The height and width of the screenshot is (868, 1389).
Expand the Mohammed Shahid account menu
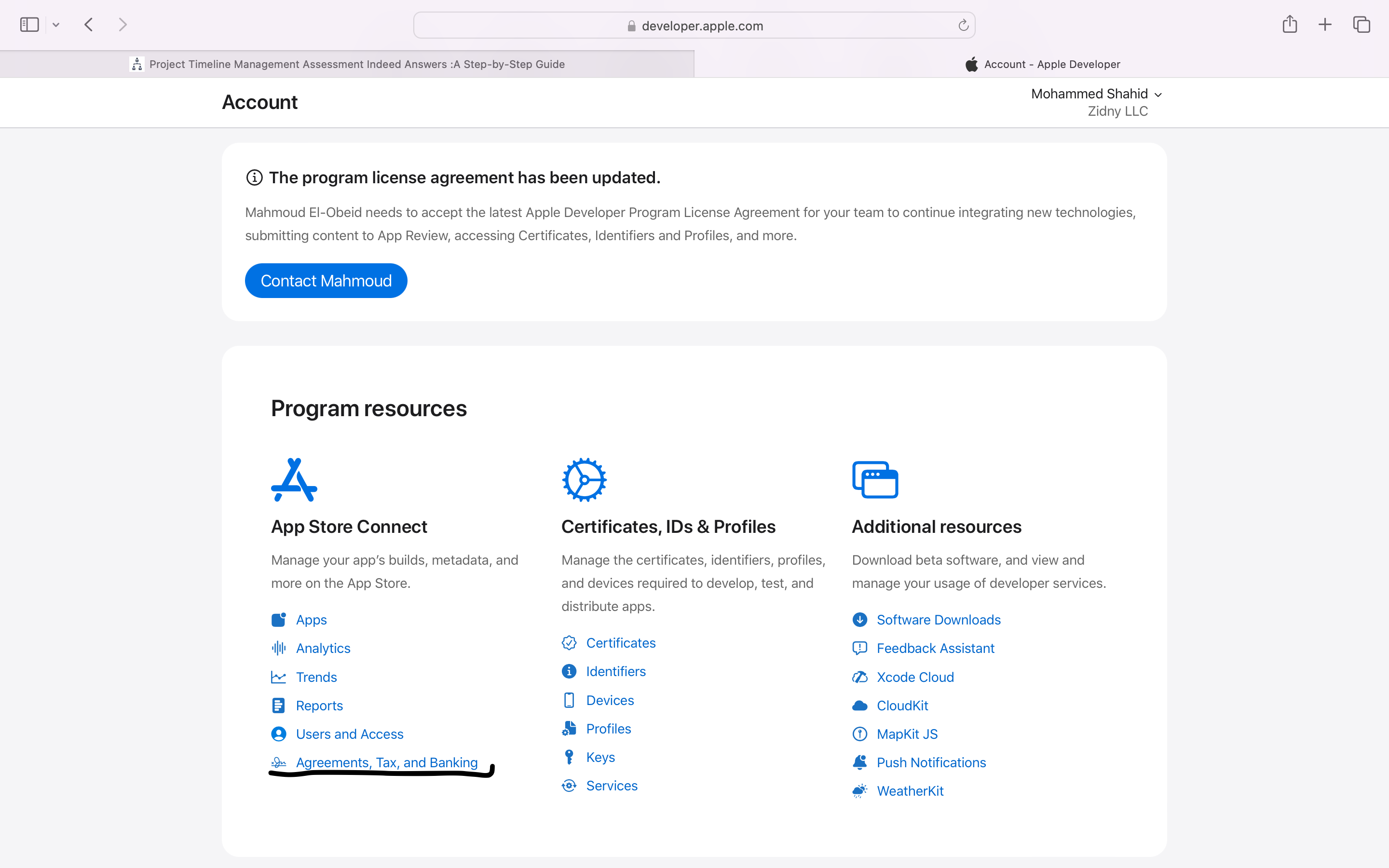pos(1096,94)
